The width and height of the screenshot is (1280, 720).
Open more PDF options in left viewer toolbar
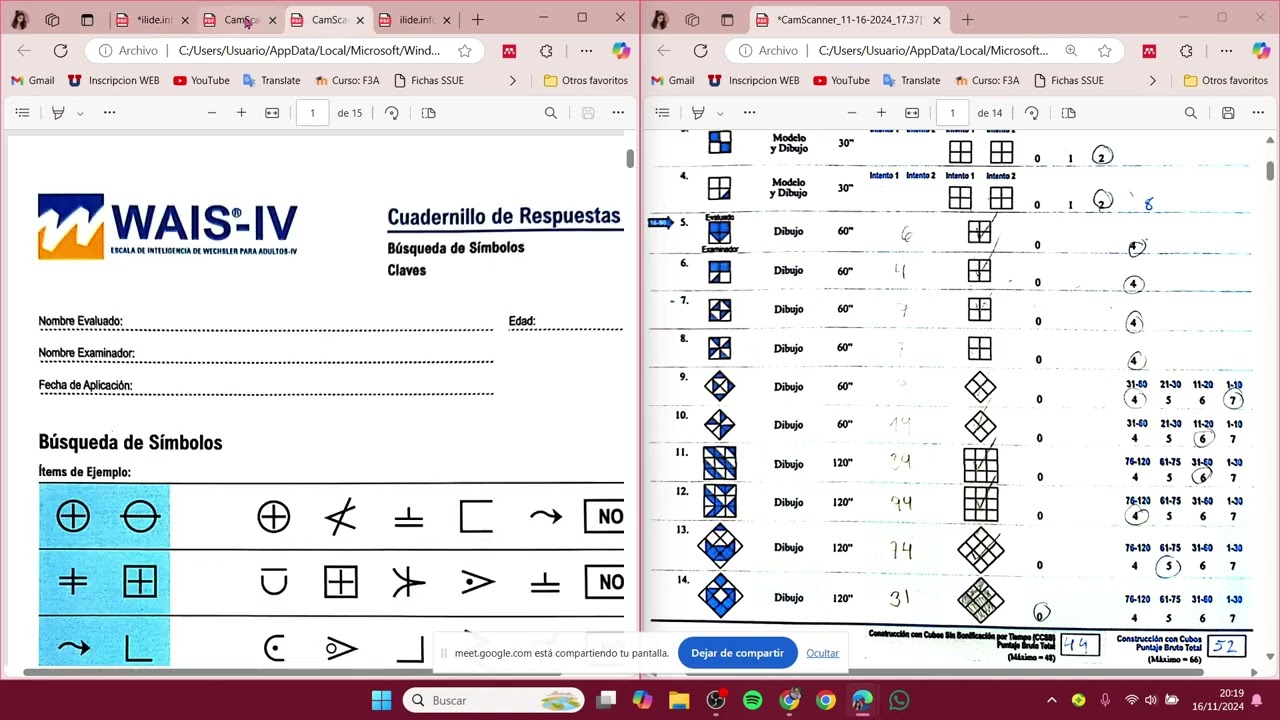618,113
